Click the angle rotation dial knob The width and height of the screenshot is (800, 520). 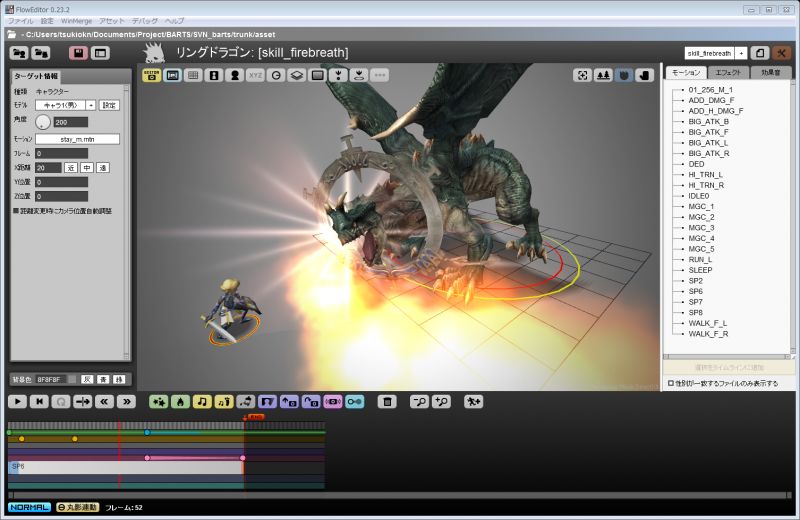[x=43, y=122]
